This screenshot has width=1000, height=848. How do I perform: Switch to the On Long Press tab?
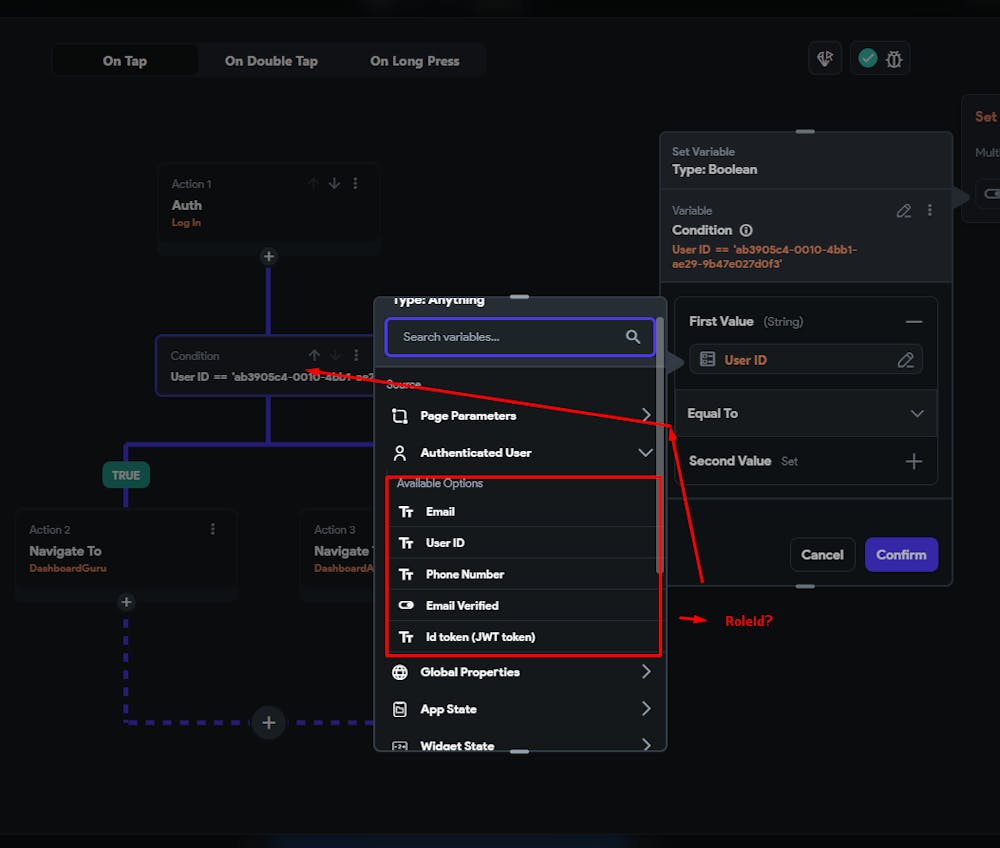pos(415,61)
